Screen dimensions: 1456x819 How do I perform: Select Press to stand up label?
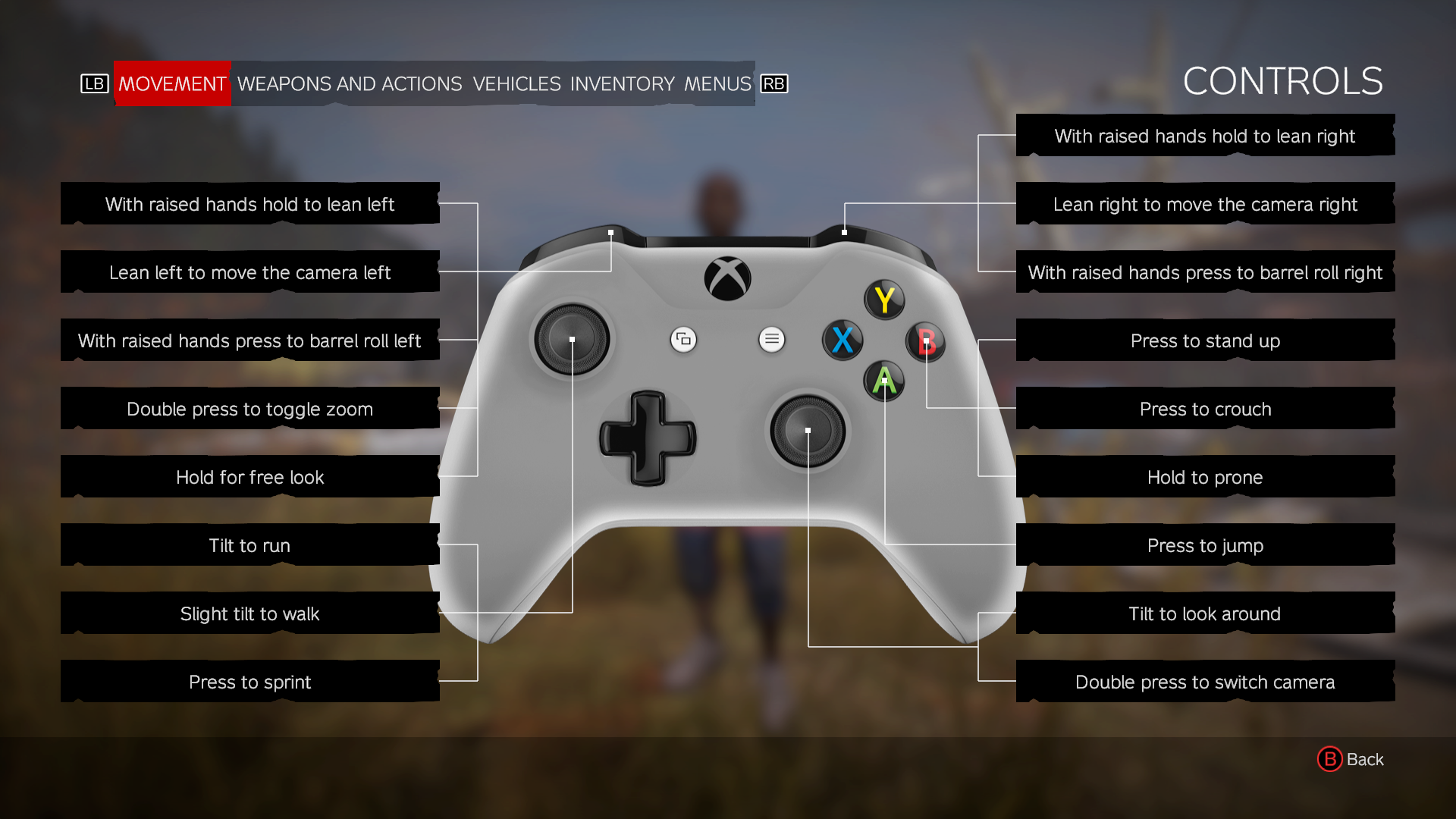1204,340
